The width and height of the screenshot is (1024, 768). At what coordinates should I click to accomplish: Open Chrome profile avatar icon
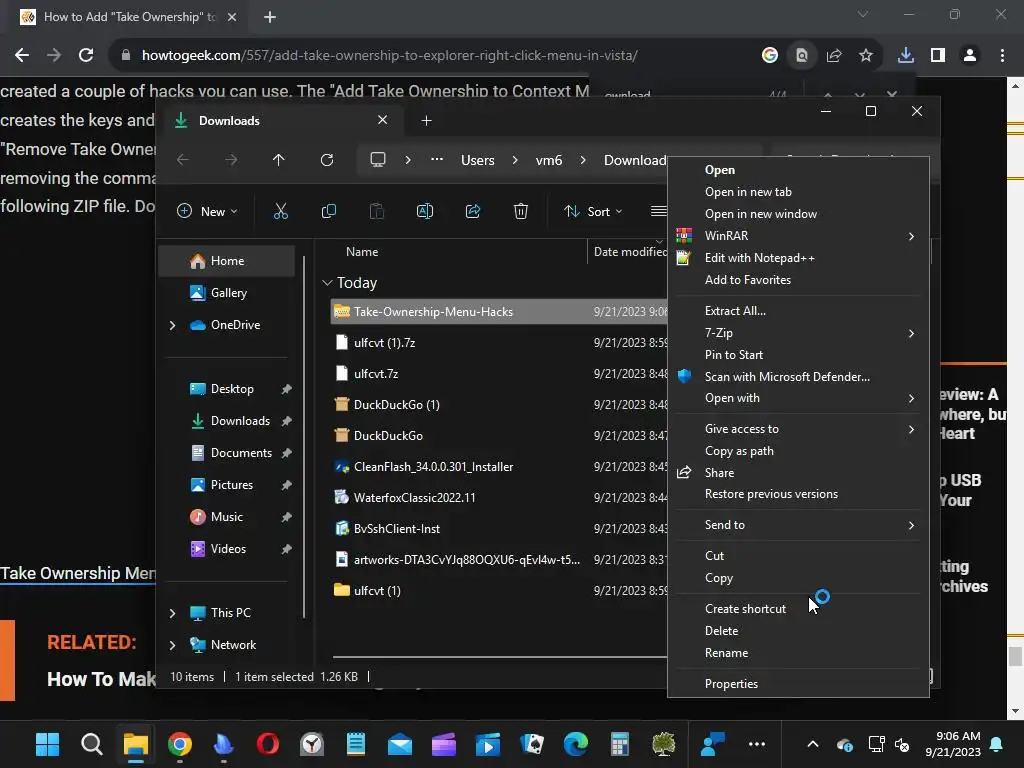pyautogui.click(x=970, y=56)
